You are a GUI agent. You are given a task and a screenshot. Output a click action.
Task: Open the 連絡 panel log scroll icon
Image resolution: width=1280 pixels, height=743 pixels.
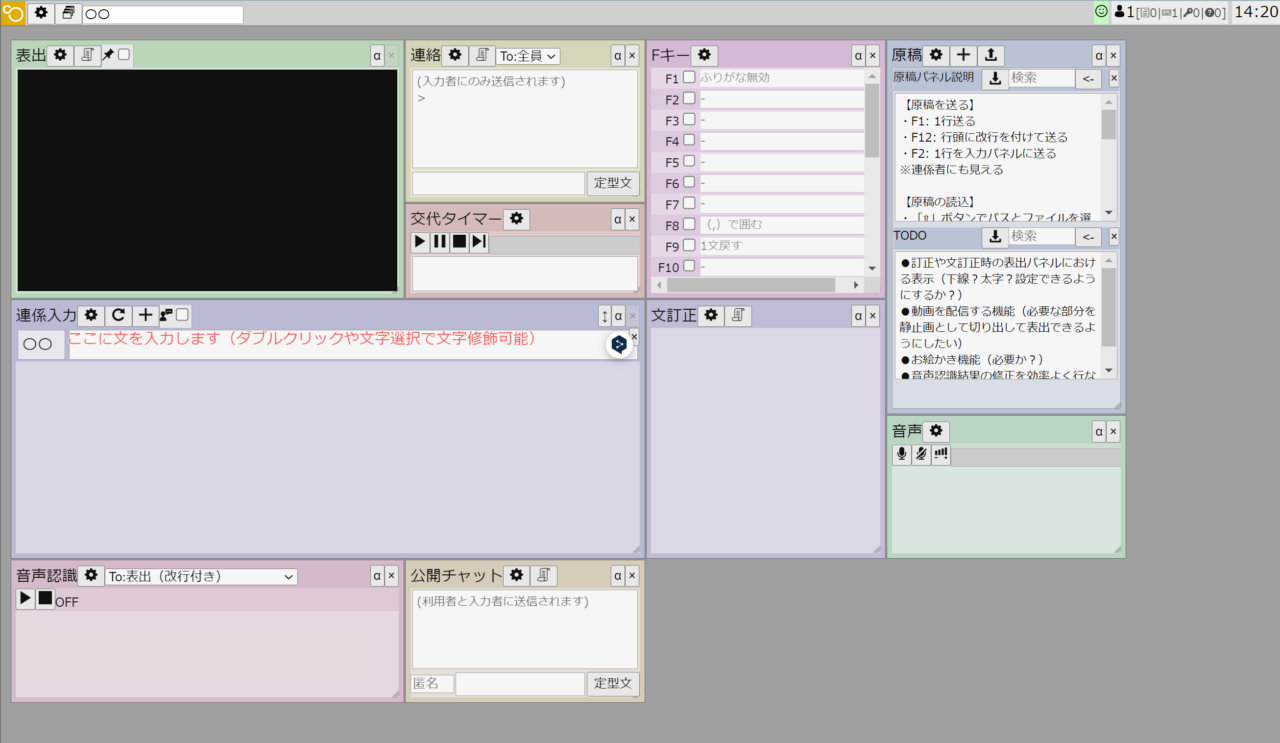(x=482, y=55)
